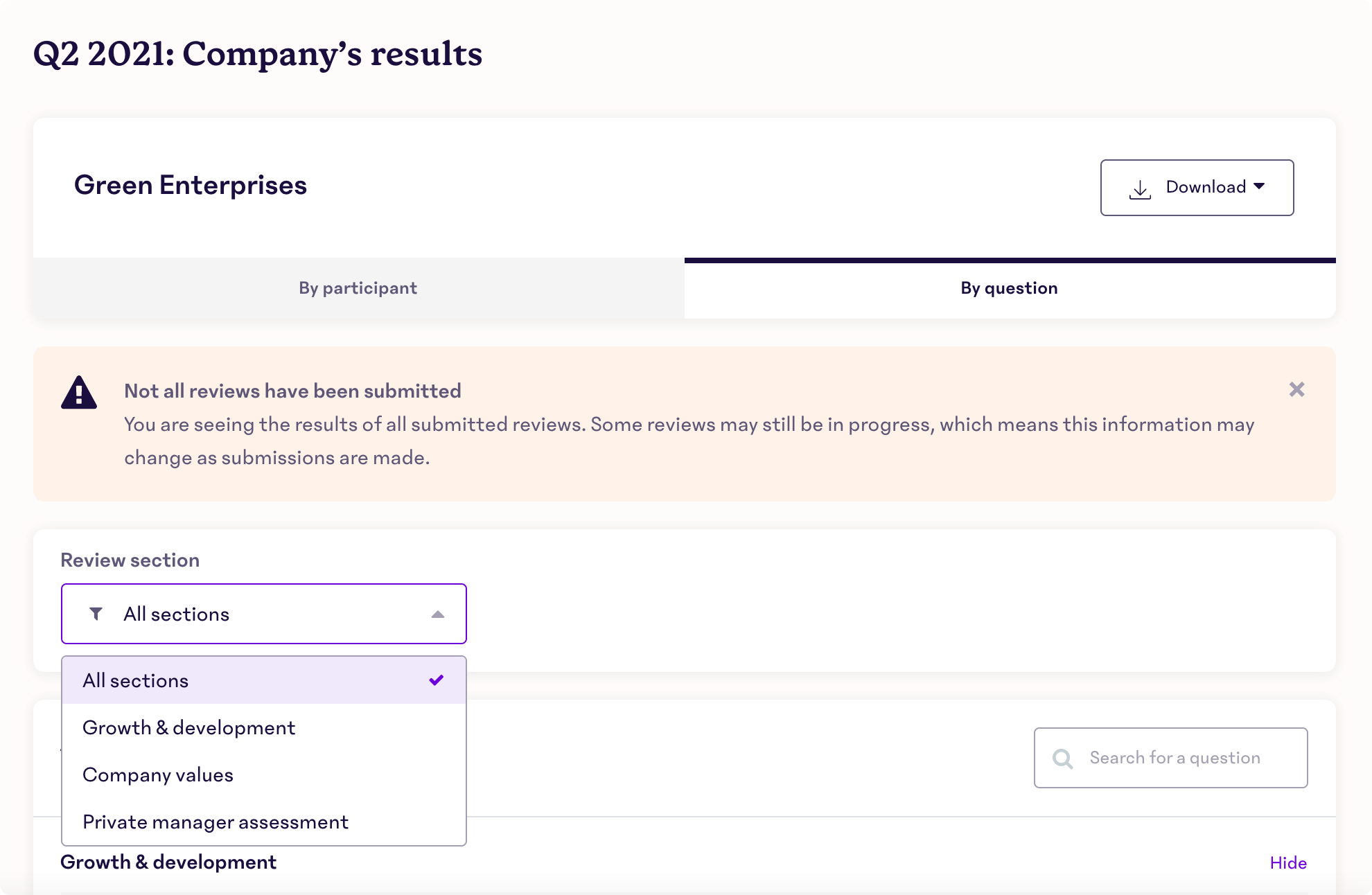Collapse the dropdown using the up caret
Image resolution: width=1372 pixels, height=895 pixels.
click(x=437, y=614)
